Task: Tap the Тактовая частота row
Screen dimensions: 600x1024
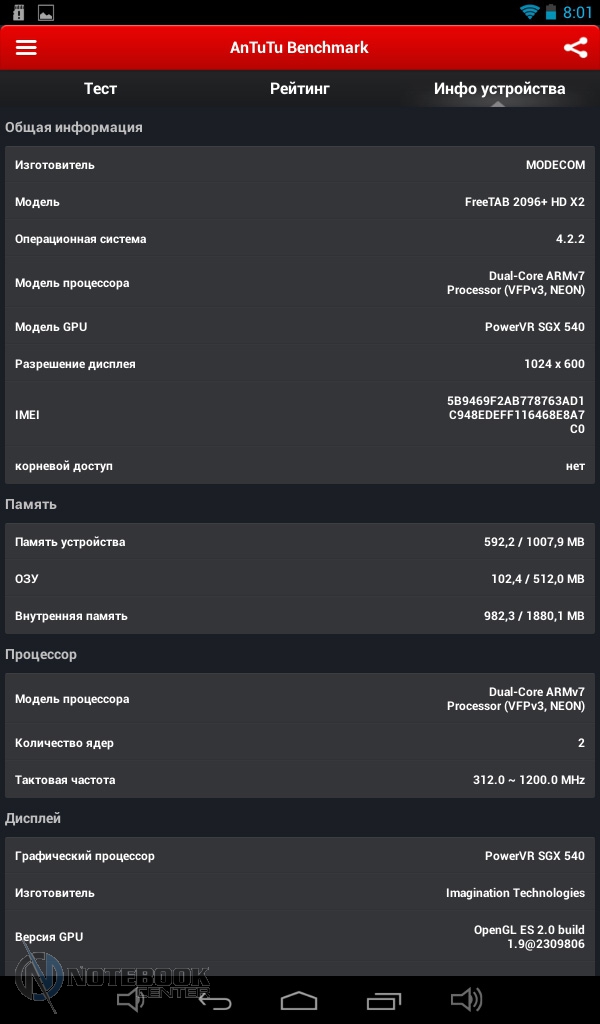Action: (300, 780)
